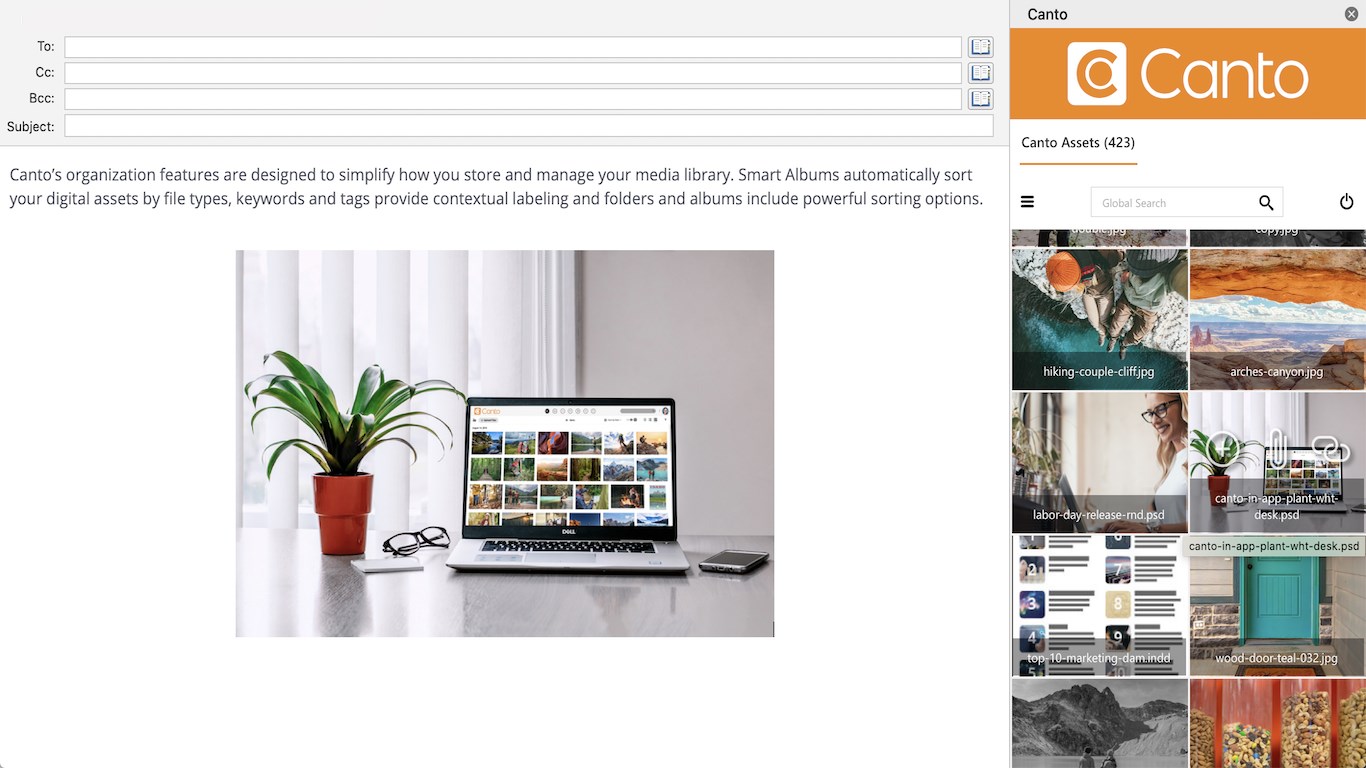The height and width of the screenshot is (768, 1366).
Task: Open address book for the Cc field
Action: pyautogui.click(x=981, y=73)
